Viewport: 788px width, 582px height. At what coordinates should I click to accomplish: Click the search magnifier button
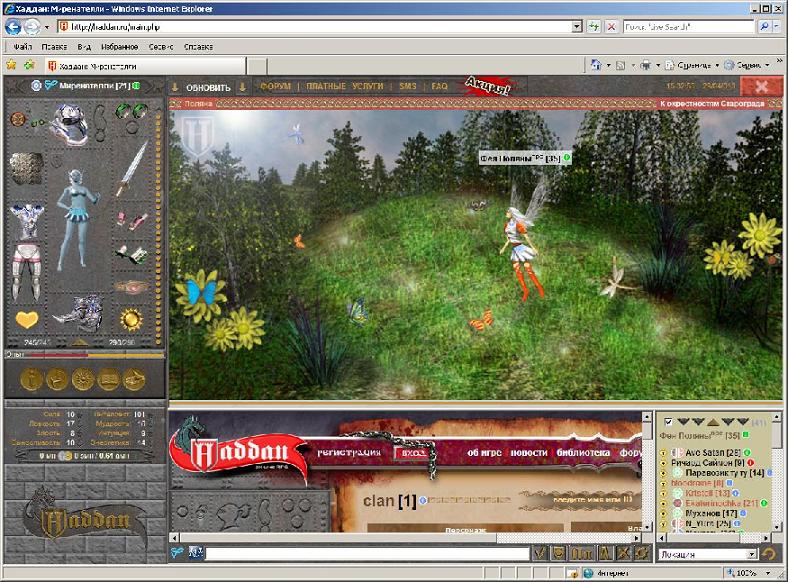[x=764, y=27]
